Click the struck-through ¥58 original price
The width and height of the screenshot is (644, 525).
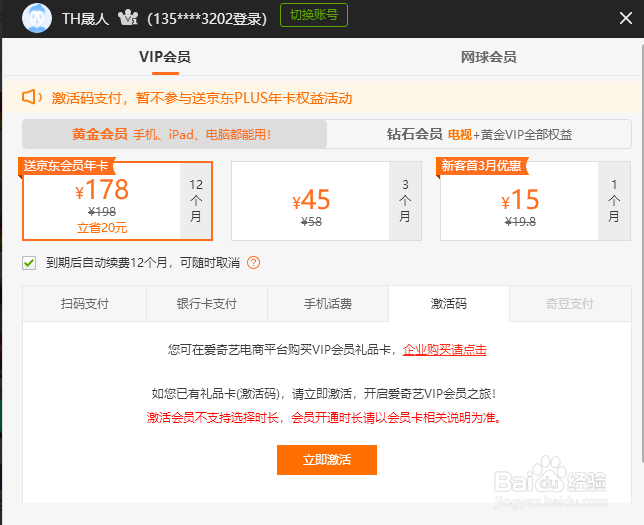click(x=311, y=222)
